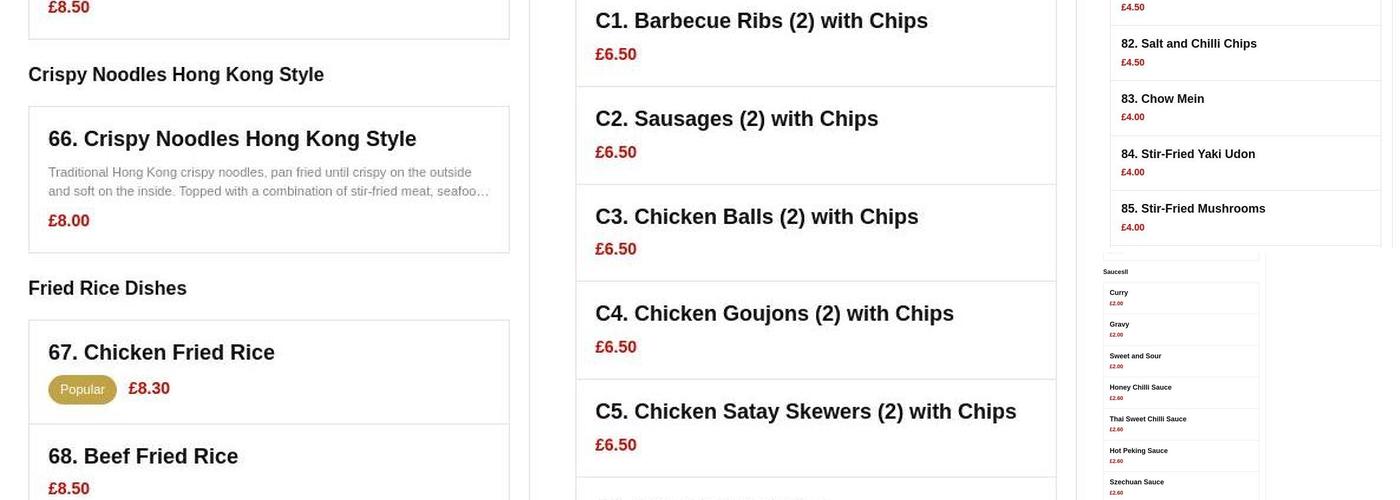Screen dimensions: 1400x500
Task: Open 83. Chow Mein item
Action: (x=1162, y=99)
